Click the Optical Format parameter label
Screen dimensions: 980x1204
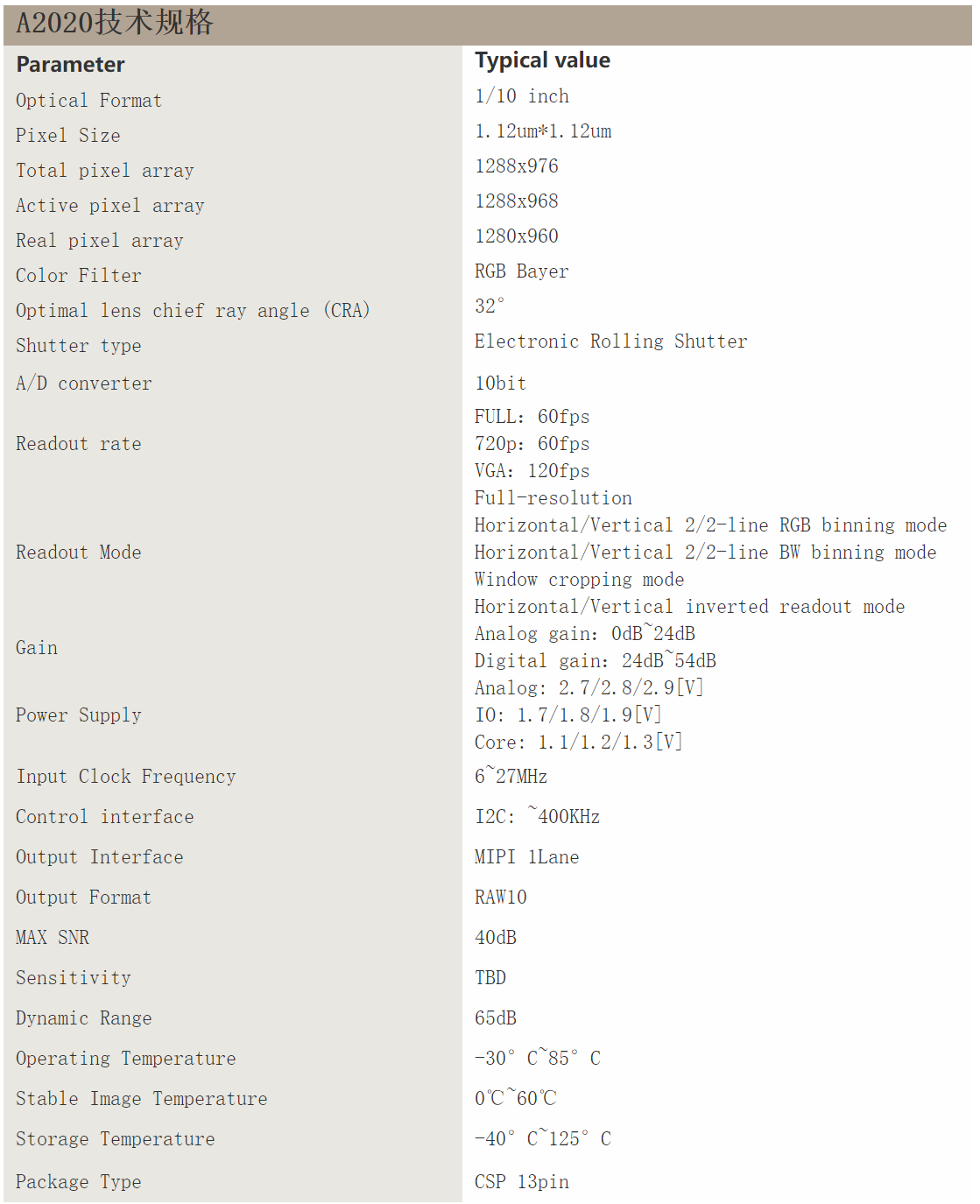(x=88, y=101)
